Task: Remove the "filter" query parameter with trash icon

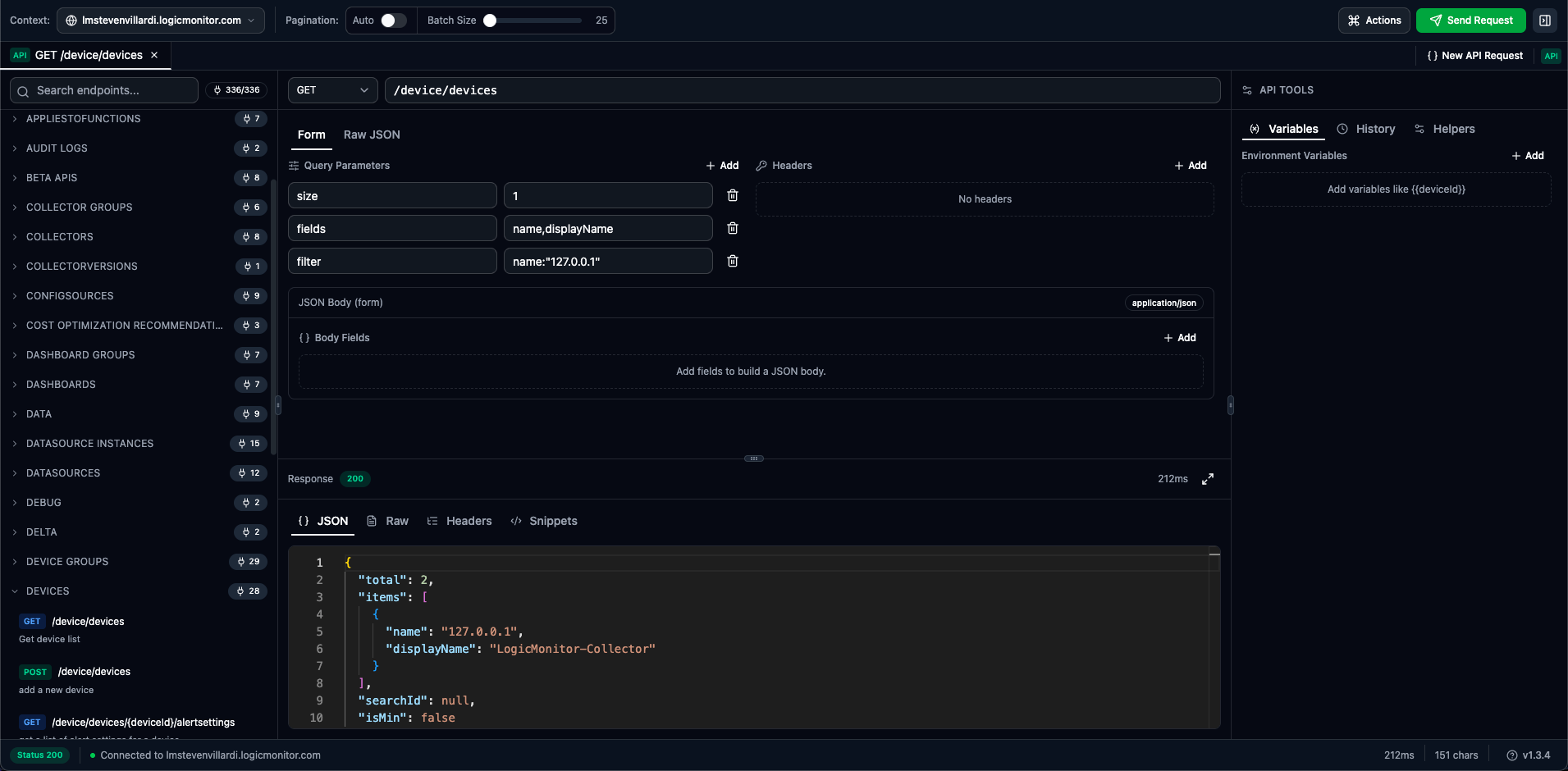Action: coord(733,261)
